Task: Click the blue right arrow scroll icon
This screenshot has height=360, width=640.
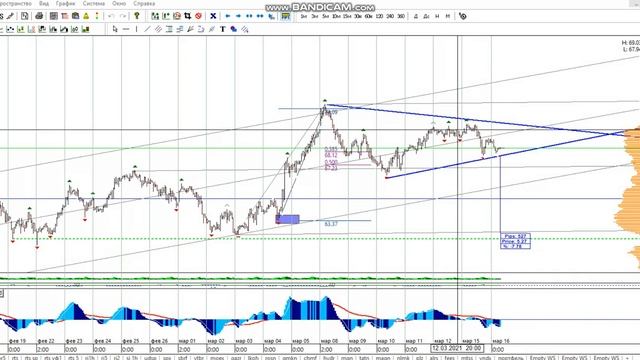Action: [x=238, y=16]
